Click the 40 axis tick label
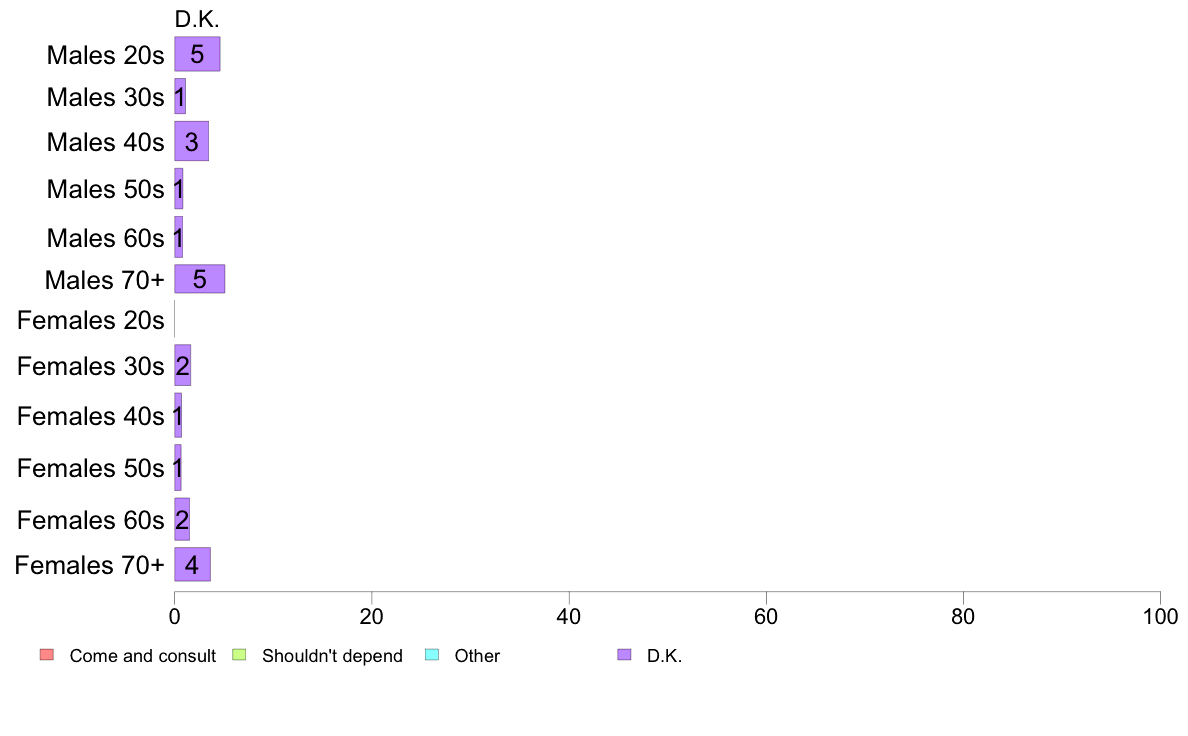The image size is (1188, 736). tap(568, 617)
